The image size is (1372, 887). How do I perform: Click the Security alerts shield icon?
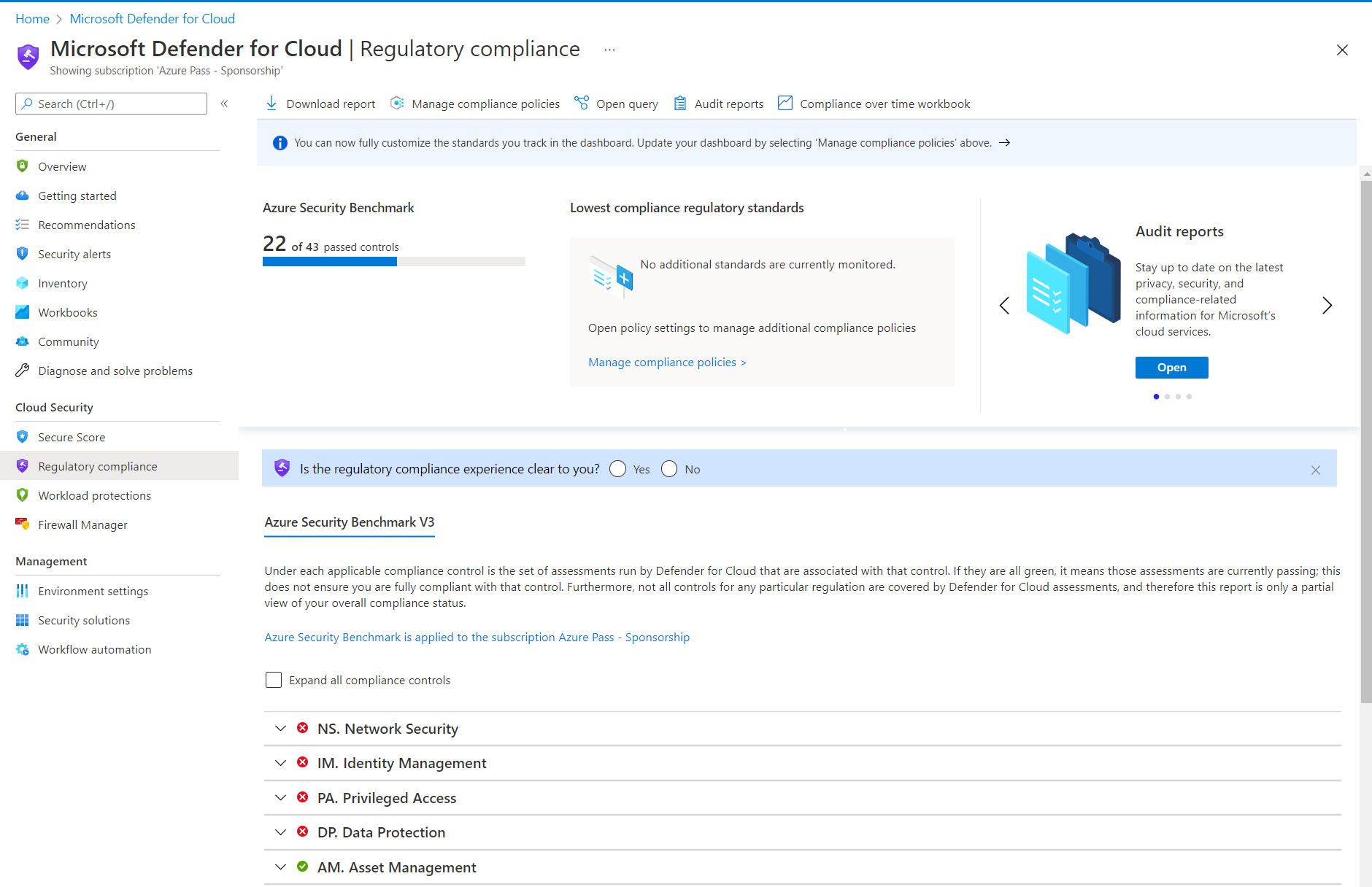point(23,254)
